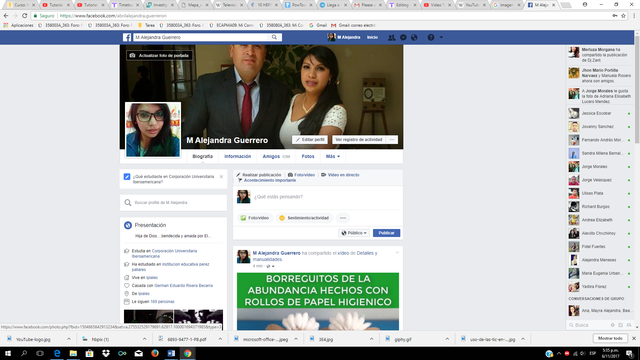
Task: Switch to Biografía tab
Action: 202,156
